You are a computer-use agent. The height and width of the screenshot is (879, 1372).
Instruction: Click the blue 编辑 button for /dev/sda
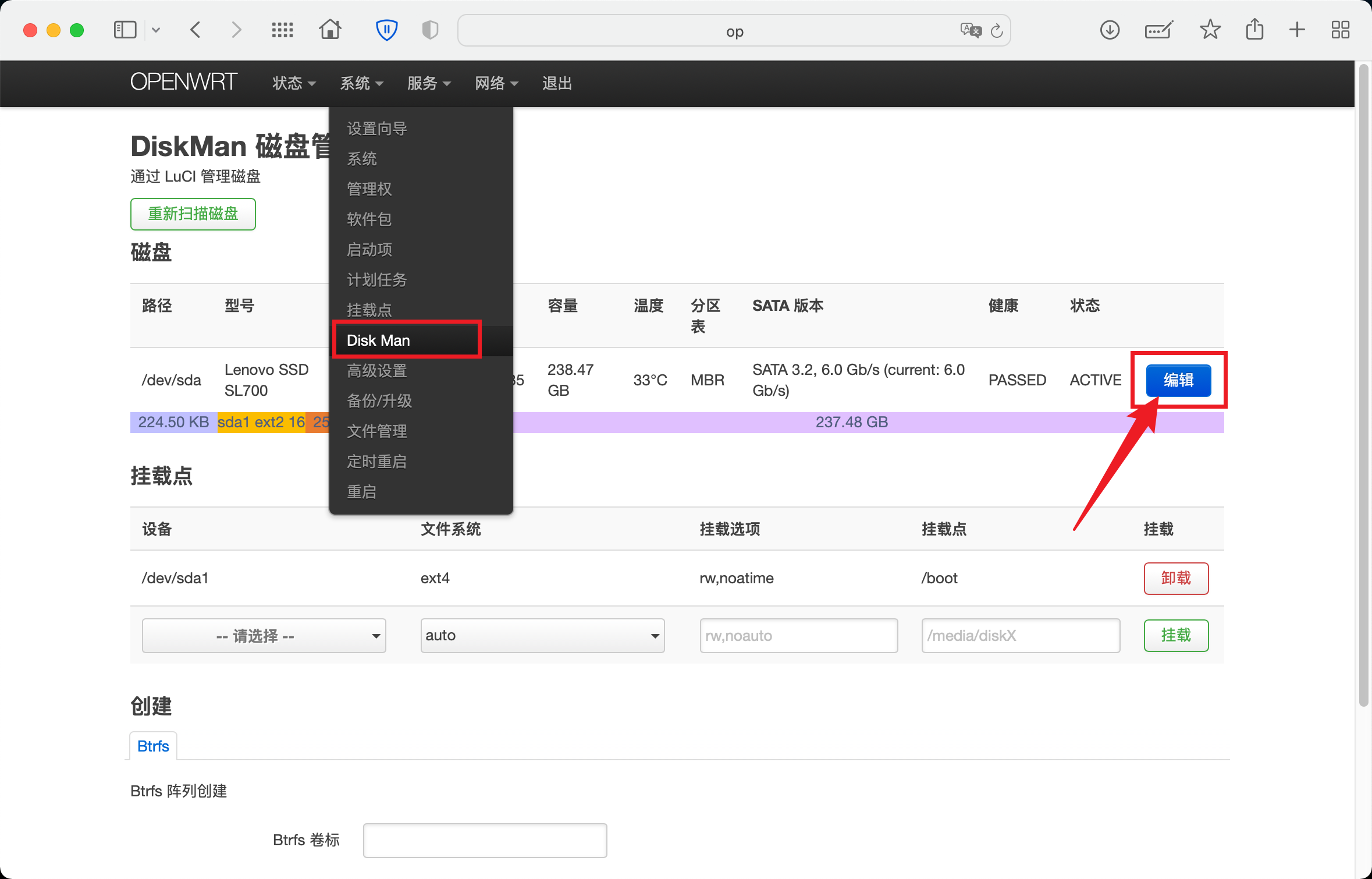pos(1178,380)
